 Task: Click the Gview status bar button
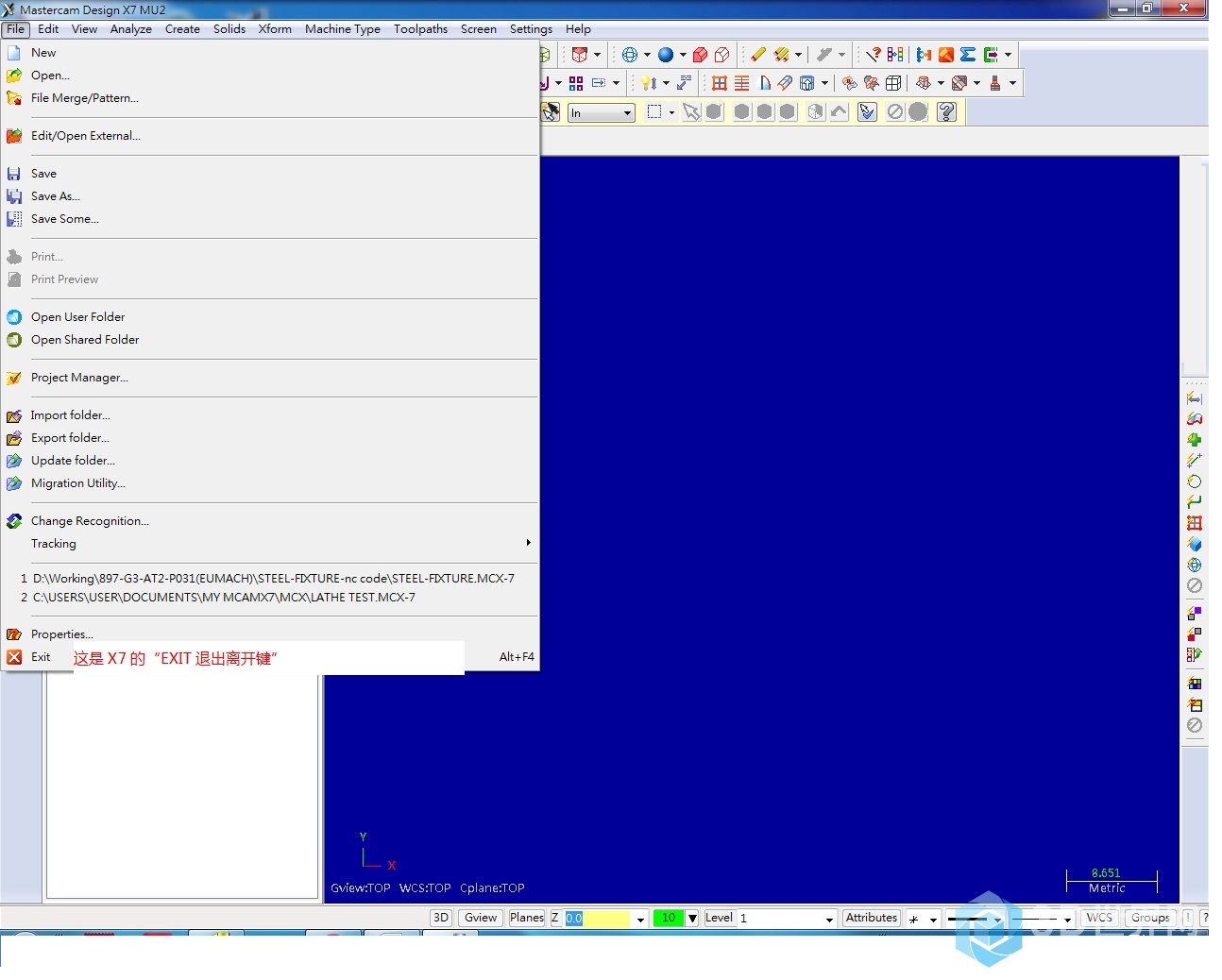click(481, 918)
